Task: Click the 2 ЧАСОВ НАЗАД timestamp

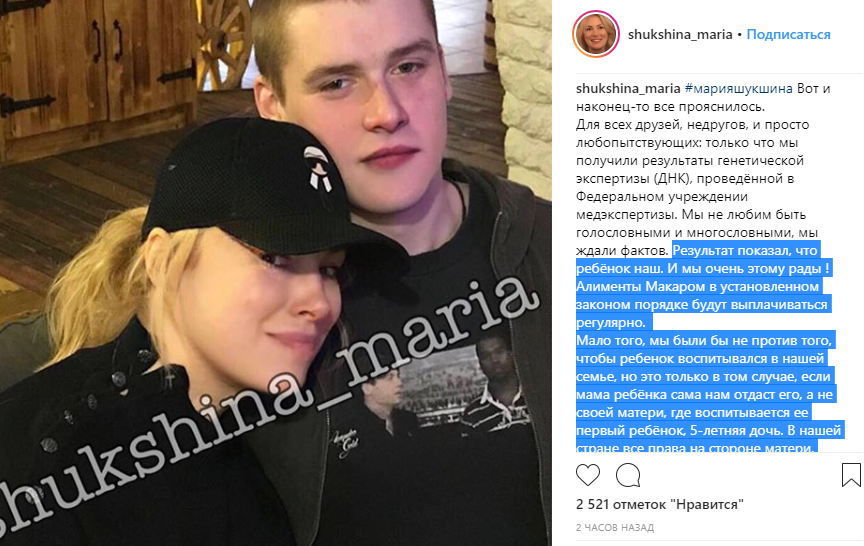Action: (x=615, y=527)
